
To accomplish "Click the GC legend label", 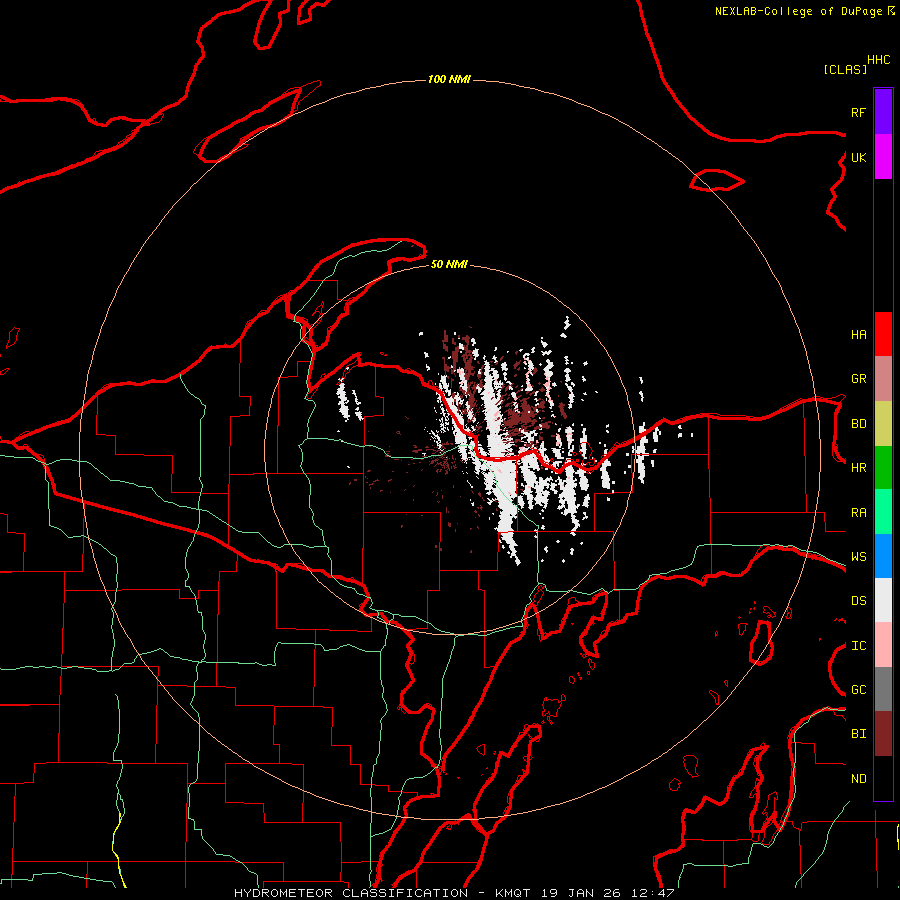I will click(858, 690).
